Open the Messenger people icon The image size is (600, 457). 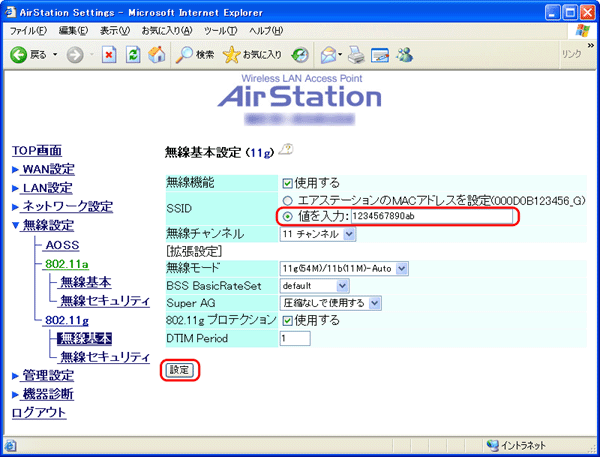click(404, 55)
